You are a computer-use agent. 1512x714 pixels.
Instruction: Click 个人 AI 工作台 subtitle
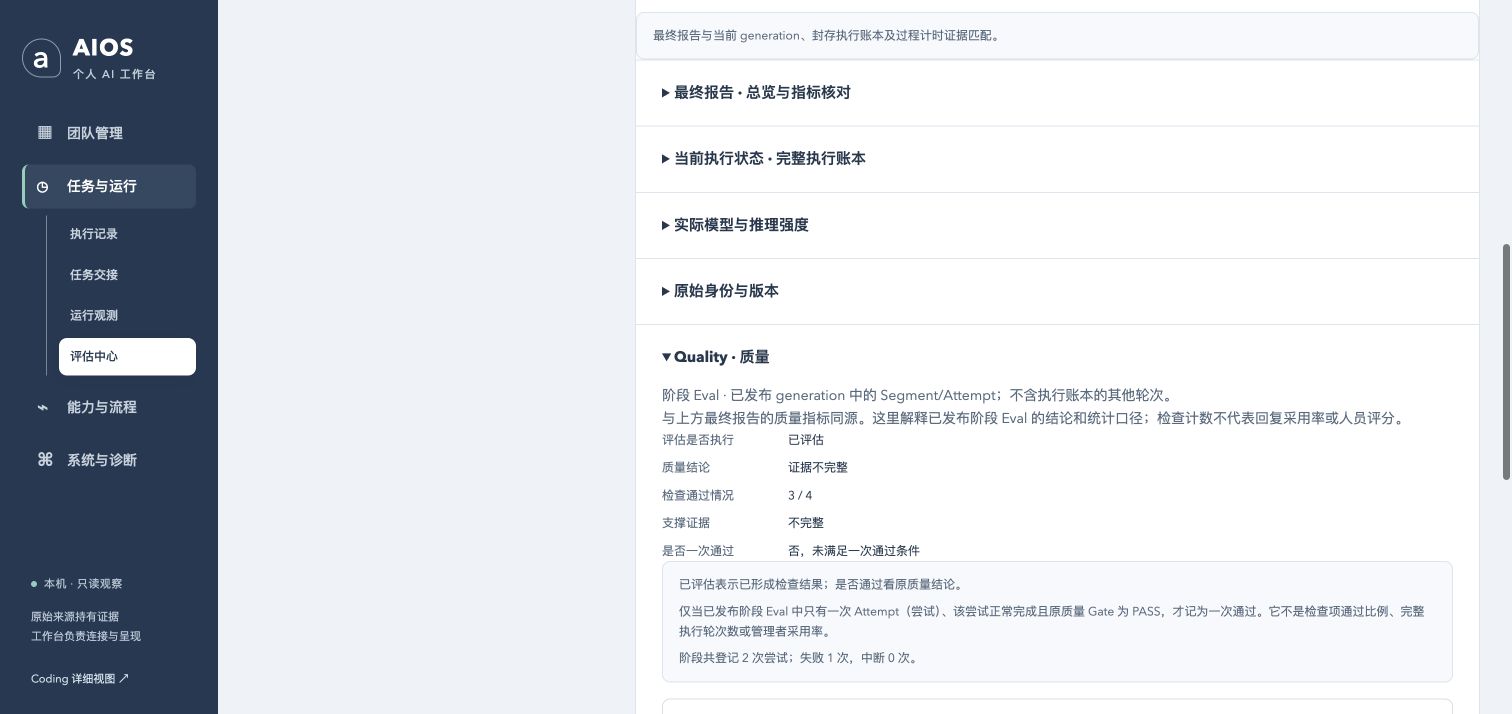pos(114,74)
